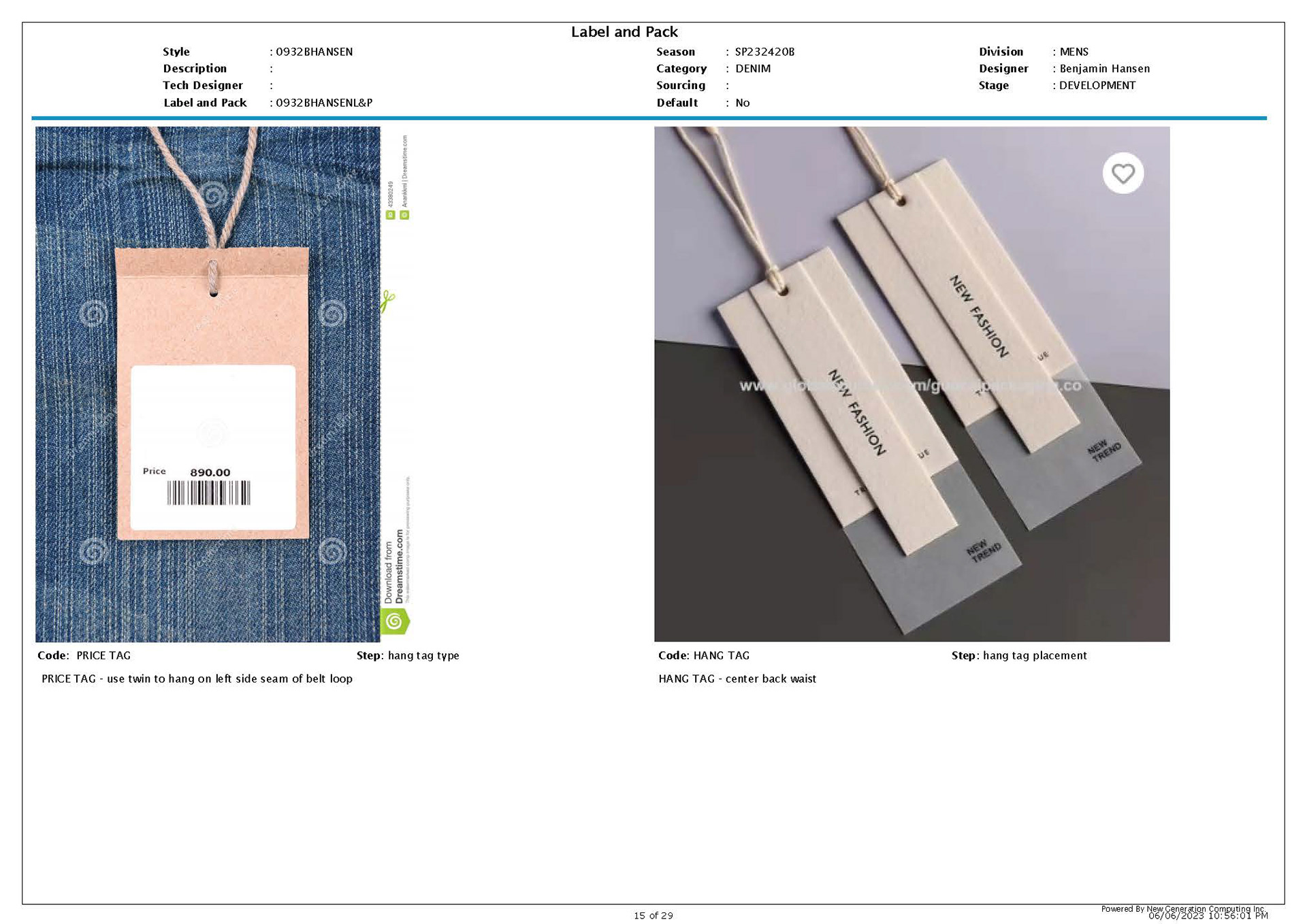
Task: Click the price 890.00 on tag
Action: coord(210,472)
